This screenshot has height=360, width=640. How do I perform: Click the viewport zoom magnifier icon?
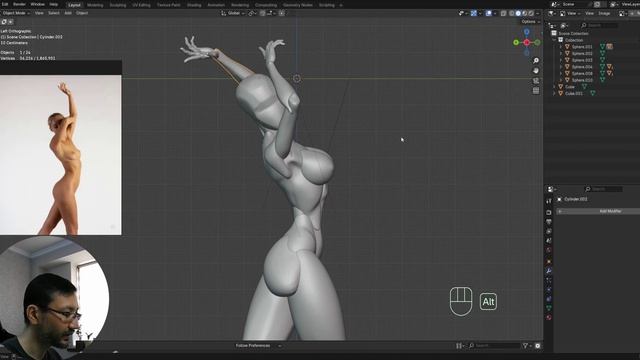pos(536,60)
